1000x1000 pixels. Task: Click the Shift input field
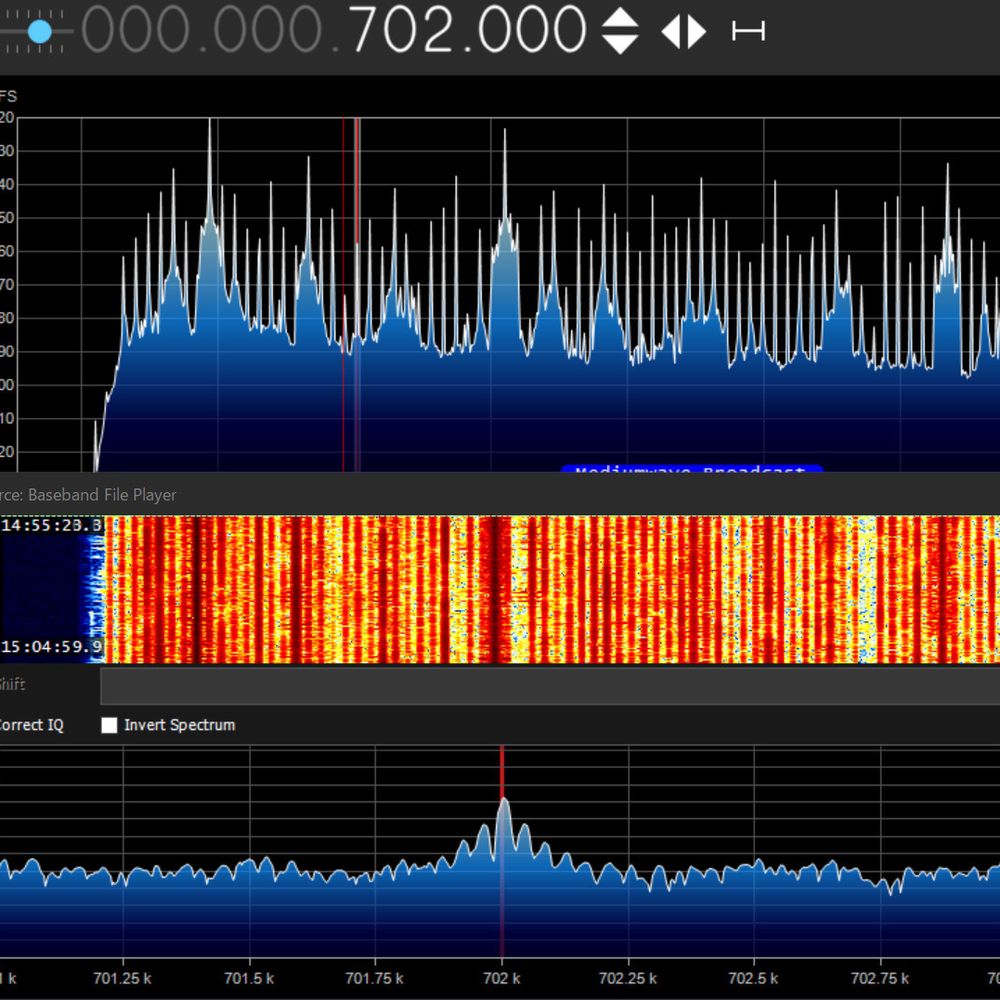[x=550, y=686]
